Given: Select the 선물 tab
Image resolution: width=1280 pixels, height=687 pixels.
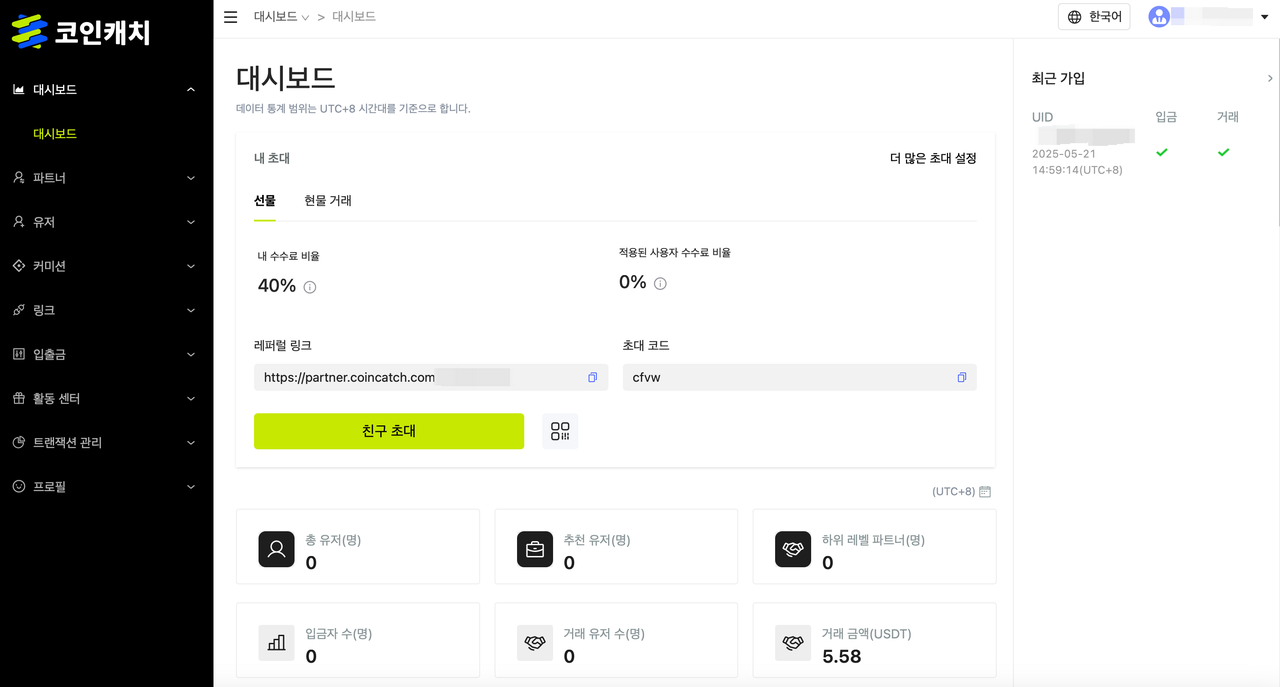Looking at the screenshot, I should point(265,200).
